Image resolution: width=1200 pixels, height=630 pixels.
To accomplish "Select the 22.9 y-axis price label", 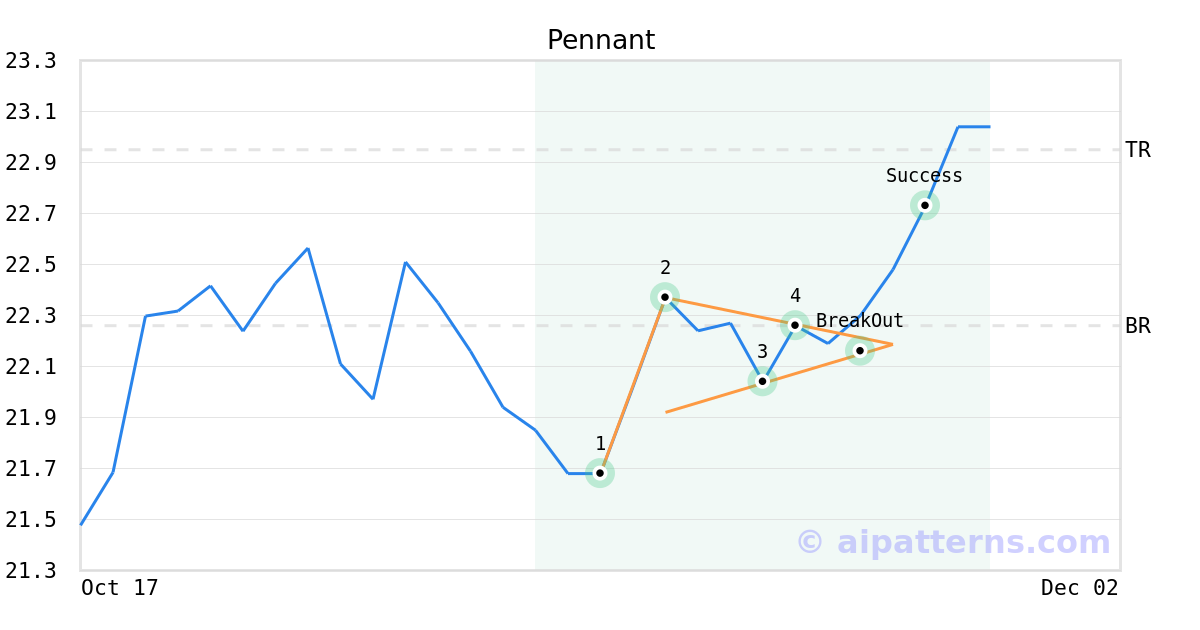I will pyautogui.click(x=30, y=163).
